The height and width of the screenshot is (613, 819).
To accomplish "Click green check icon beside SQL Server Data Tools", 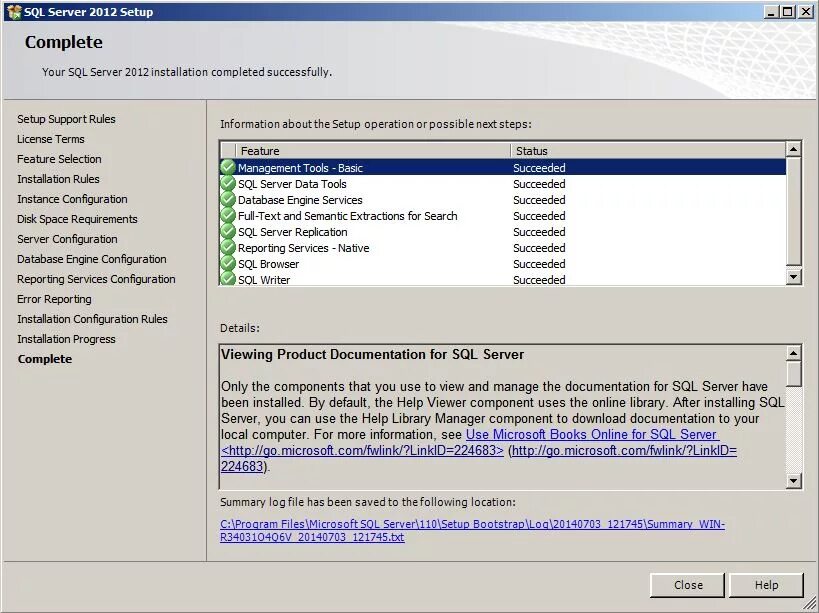I will [228, 183].
